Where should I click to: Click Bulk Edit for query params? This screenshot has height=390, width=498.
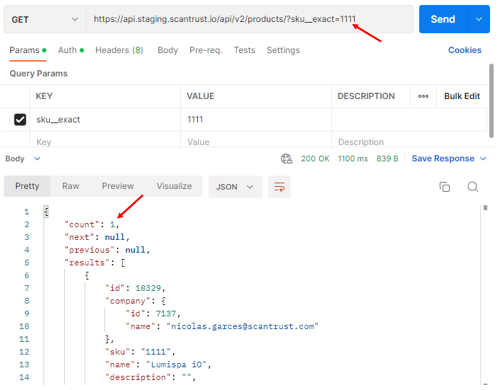pos(462,96)
